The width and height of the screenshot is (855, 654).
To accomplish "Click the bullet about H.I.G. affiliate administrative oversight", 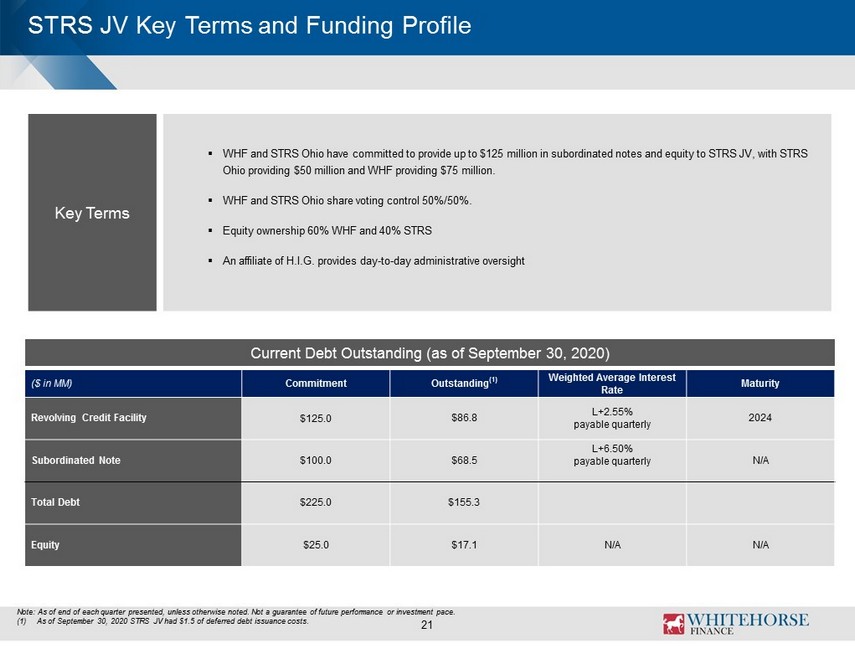I will [x=373, y=261].
